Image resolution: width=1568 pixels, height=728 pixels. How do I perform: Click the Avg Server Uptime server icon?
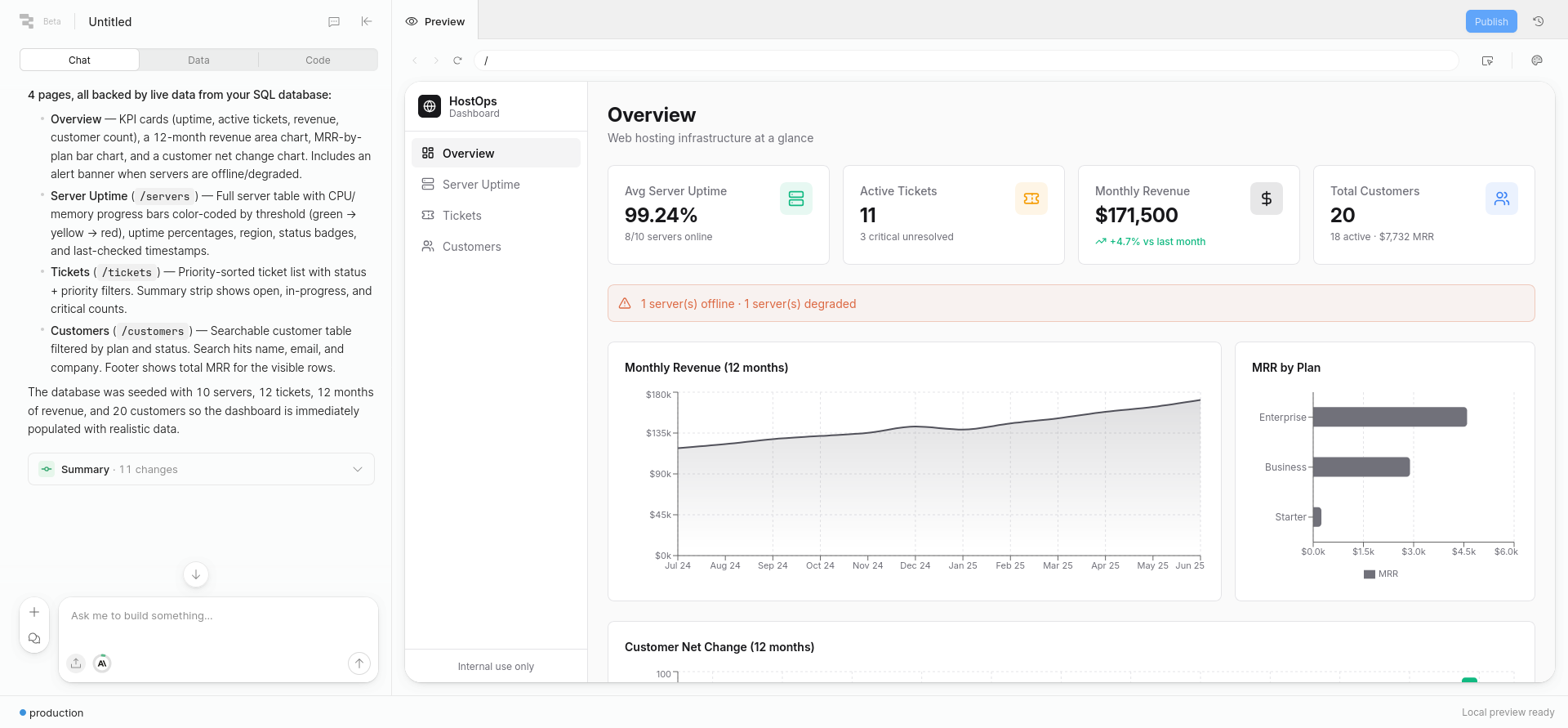point(796,199)
